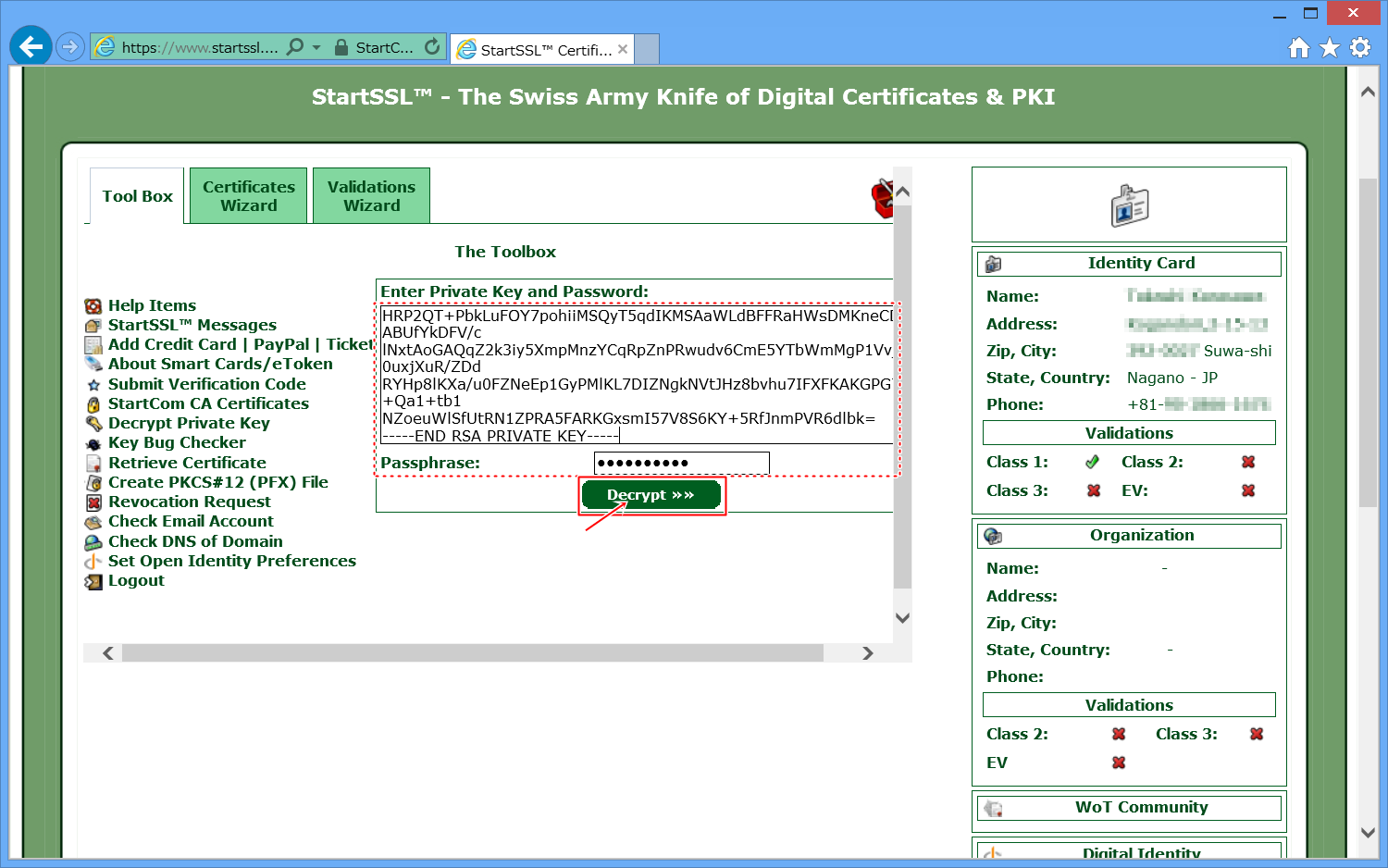Click the Help Items lifebuoy icon
The height and width of the screenshot is (868, 1388).
[x=93, y=306]
